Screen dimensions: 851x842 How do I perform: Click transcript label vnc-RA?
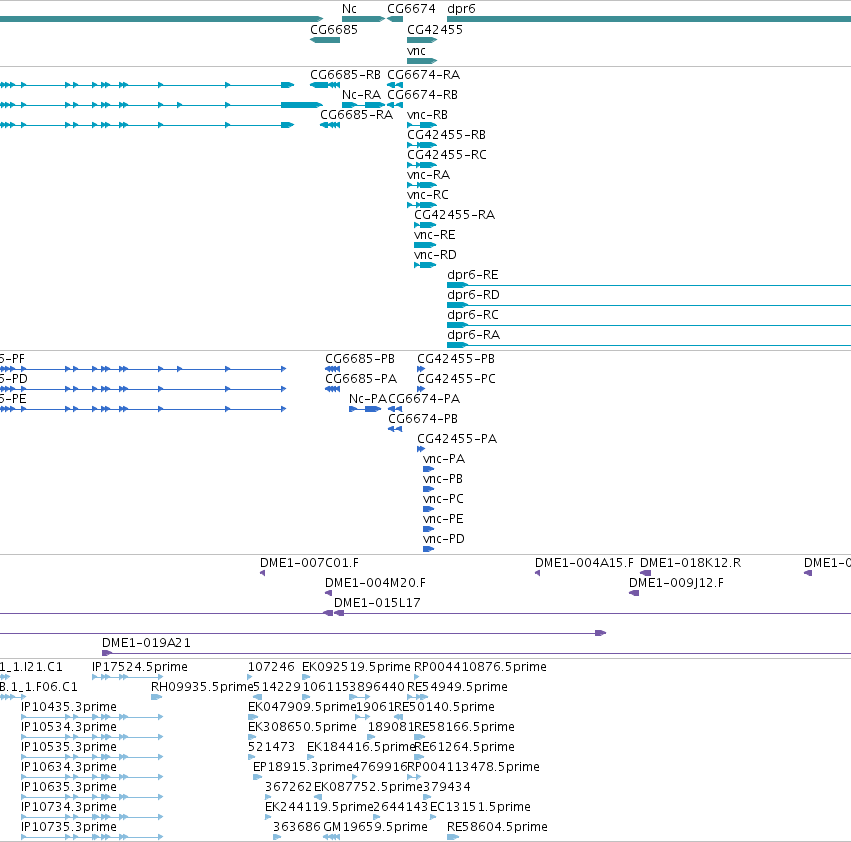[x=428, y=175]
